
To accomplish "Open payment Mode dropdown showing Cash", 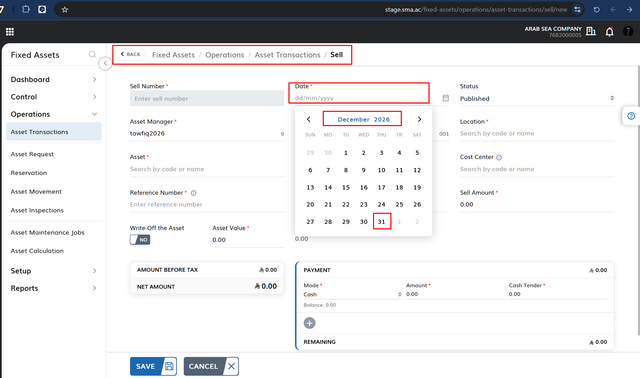I will pyautogui.click(x=353, y=294).
